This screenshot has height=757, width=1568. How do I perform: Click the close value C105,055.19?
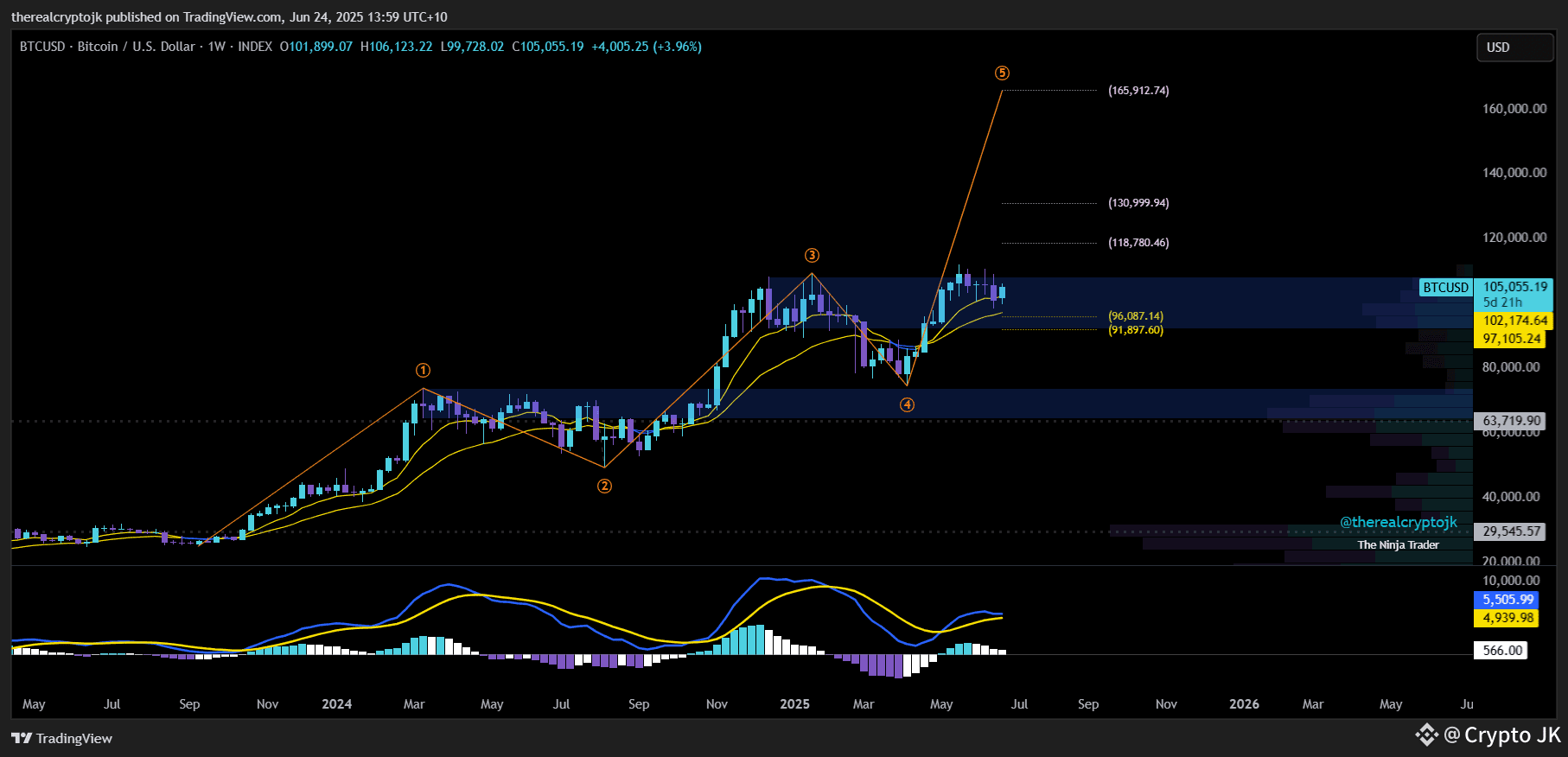click(x=548, y=47)
